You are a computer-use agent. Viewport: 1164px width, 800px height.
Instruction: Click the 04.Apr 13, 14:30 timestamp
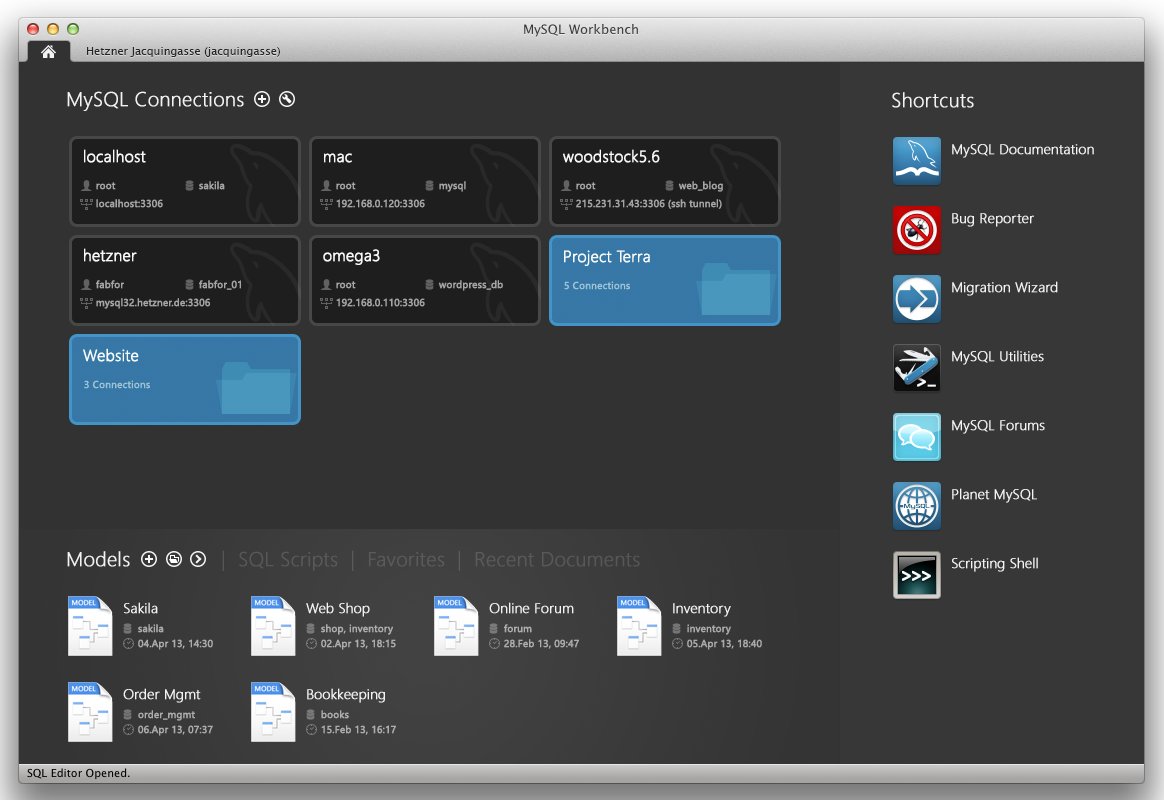point(175,643)
